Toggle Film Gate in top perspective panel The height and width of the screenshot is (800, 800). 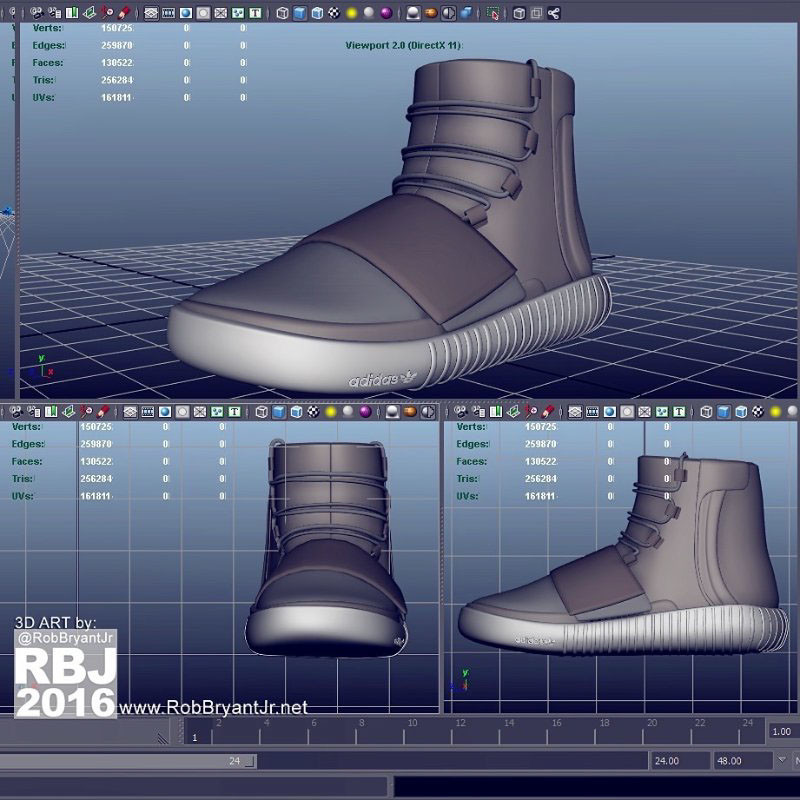[168, 13]
